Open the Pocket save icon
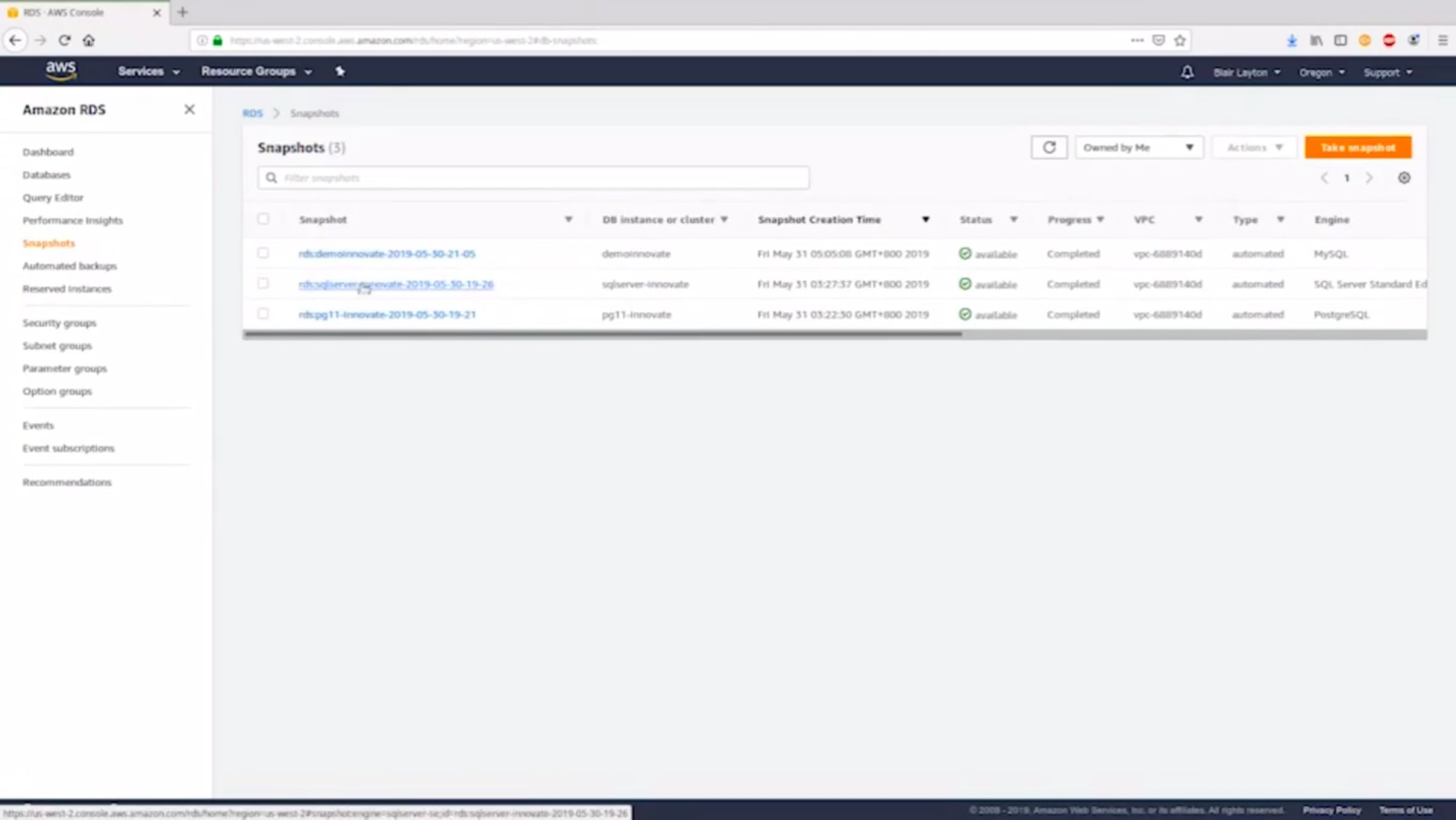This screenshot has width=1456, height=820. click(1158, 41)
